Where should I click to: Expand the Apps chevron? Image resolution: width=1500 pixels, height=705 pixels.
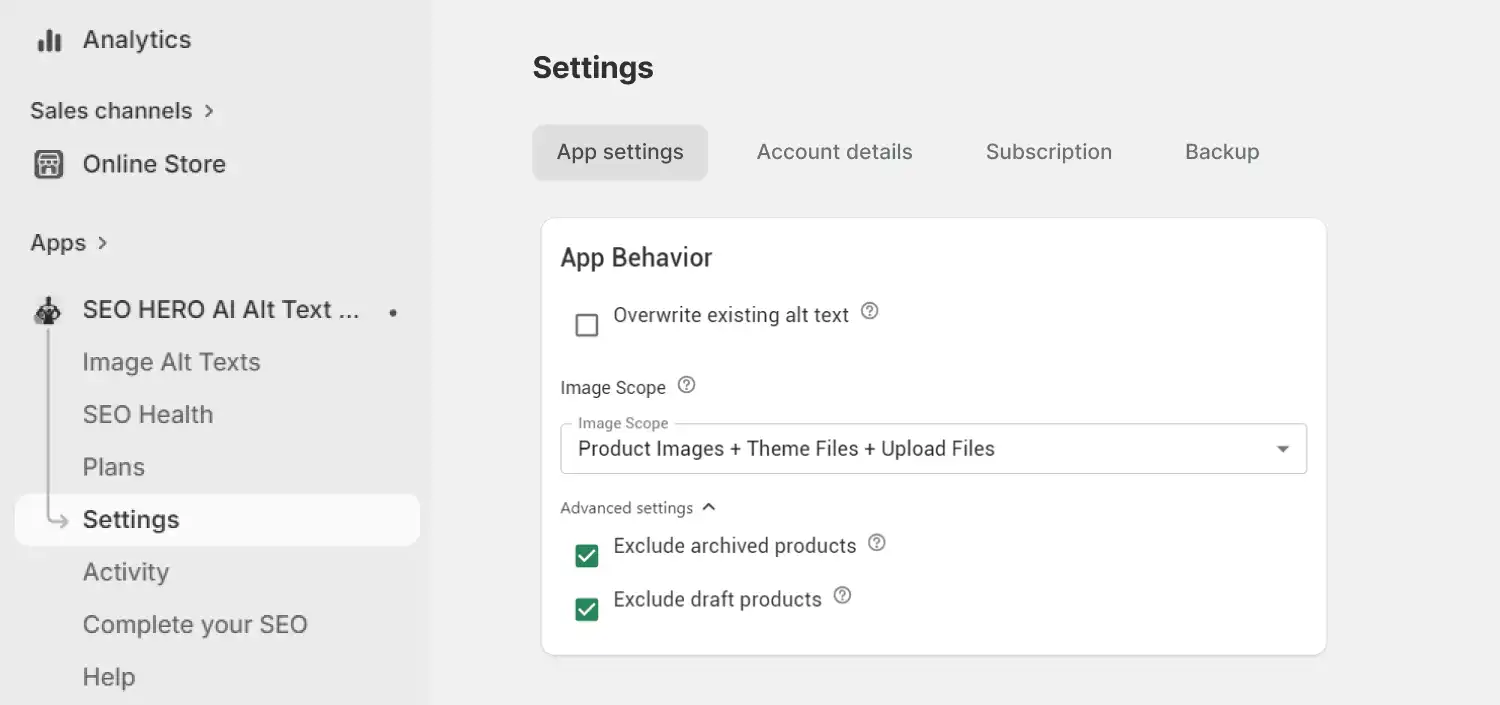[103, 243]
